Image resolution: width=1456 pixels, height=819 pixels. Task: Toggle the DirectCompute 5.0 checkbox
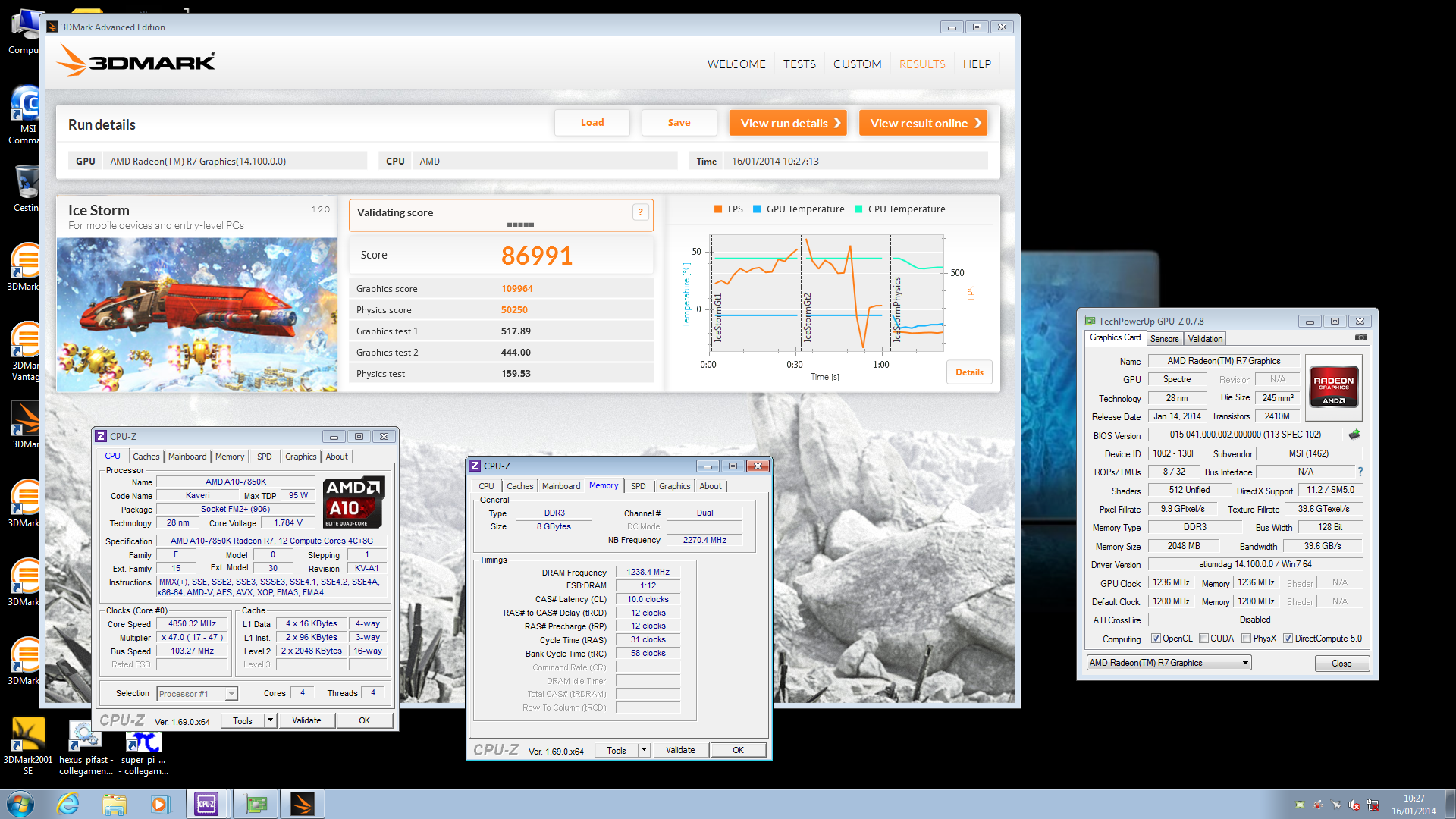1288,639
